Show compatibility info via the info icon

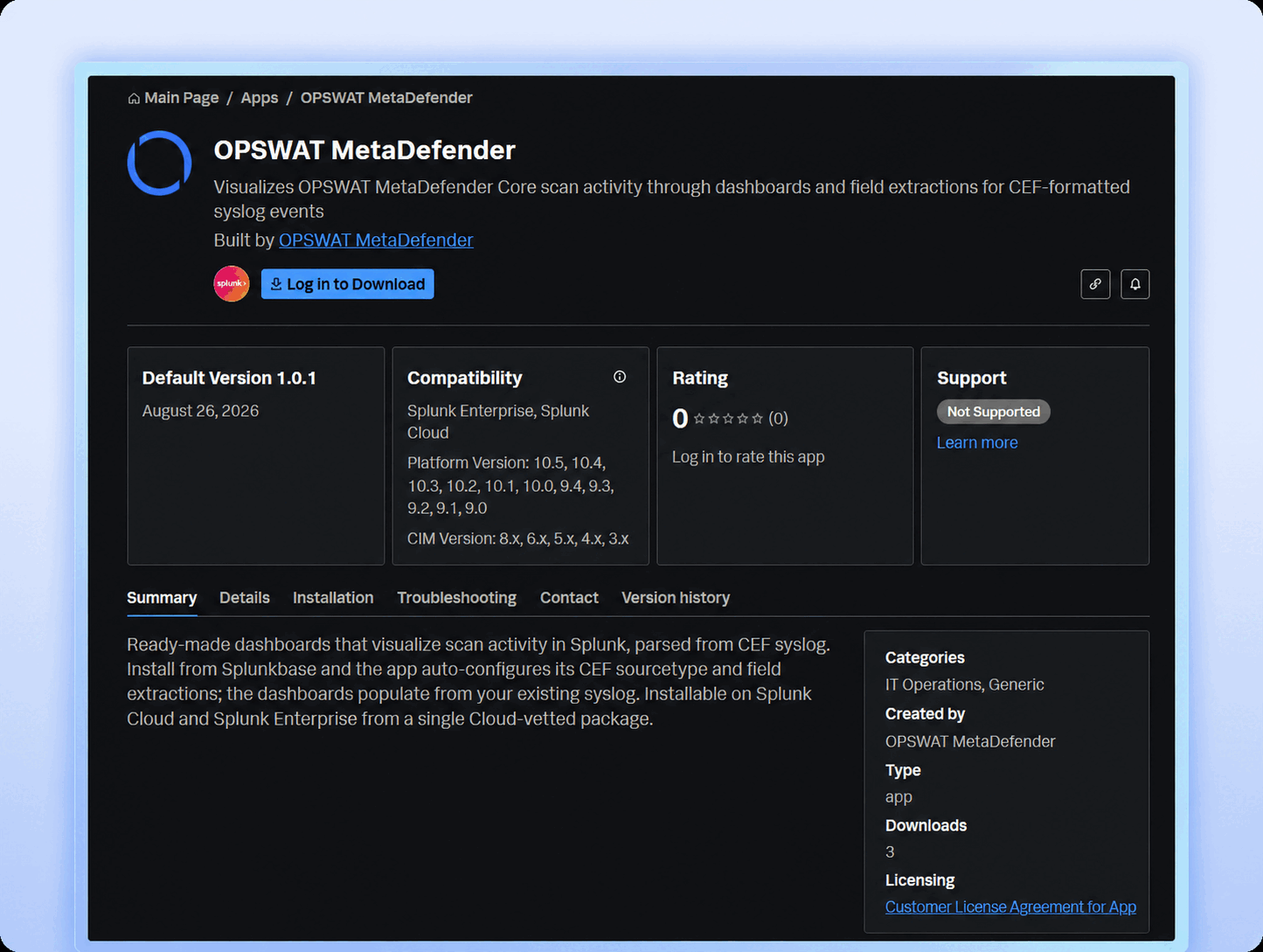[620, 377]
